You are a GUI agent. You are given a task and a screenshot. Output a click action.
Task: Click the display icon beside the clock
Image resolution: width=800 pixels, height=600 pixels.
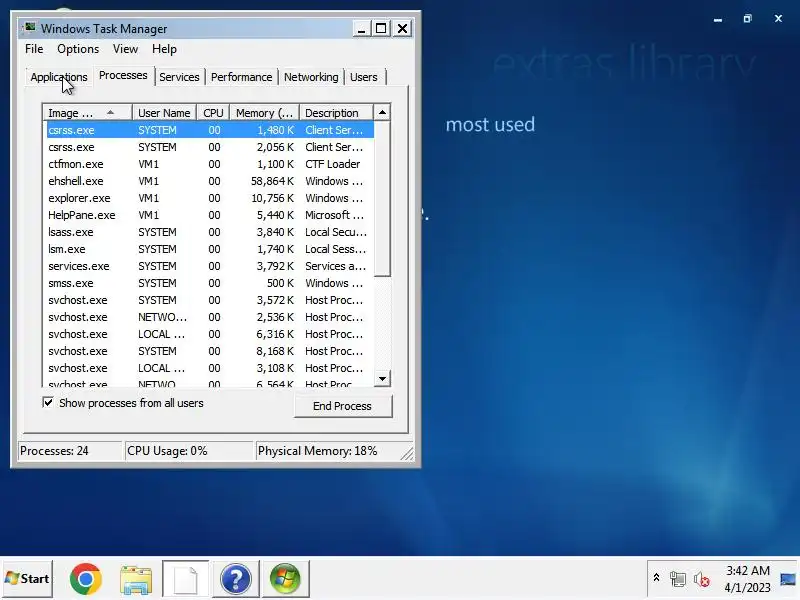click(x=787, y=579)
